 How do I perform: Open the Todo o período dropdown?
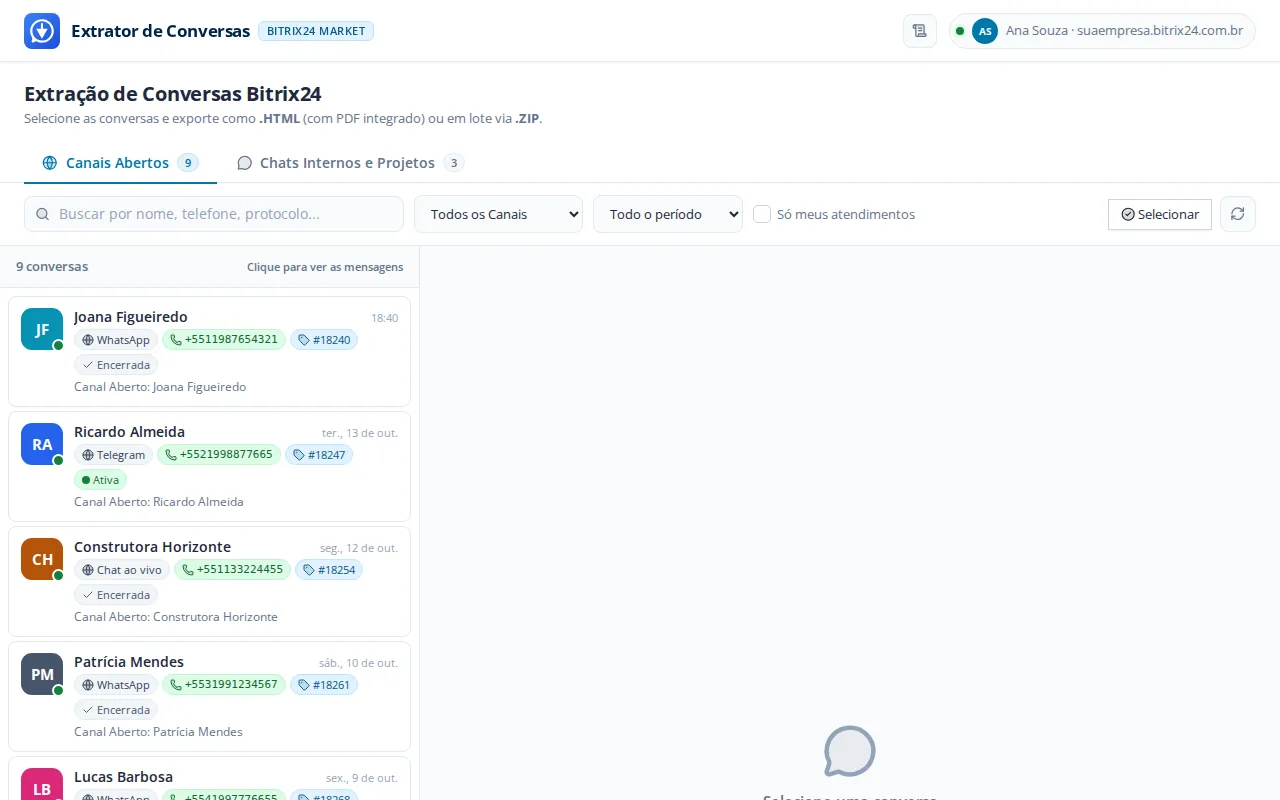point(668,214)
